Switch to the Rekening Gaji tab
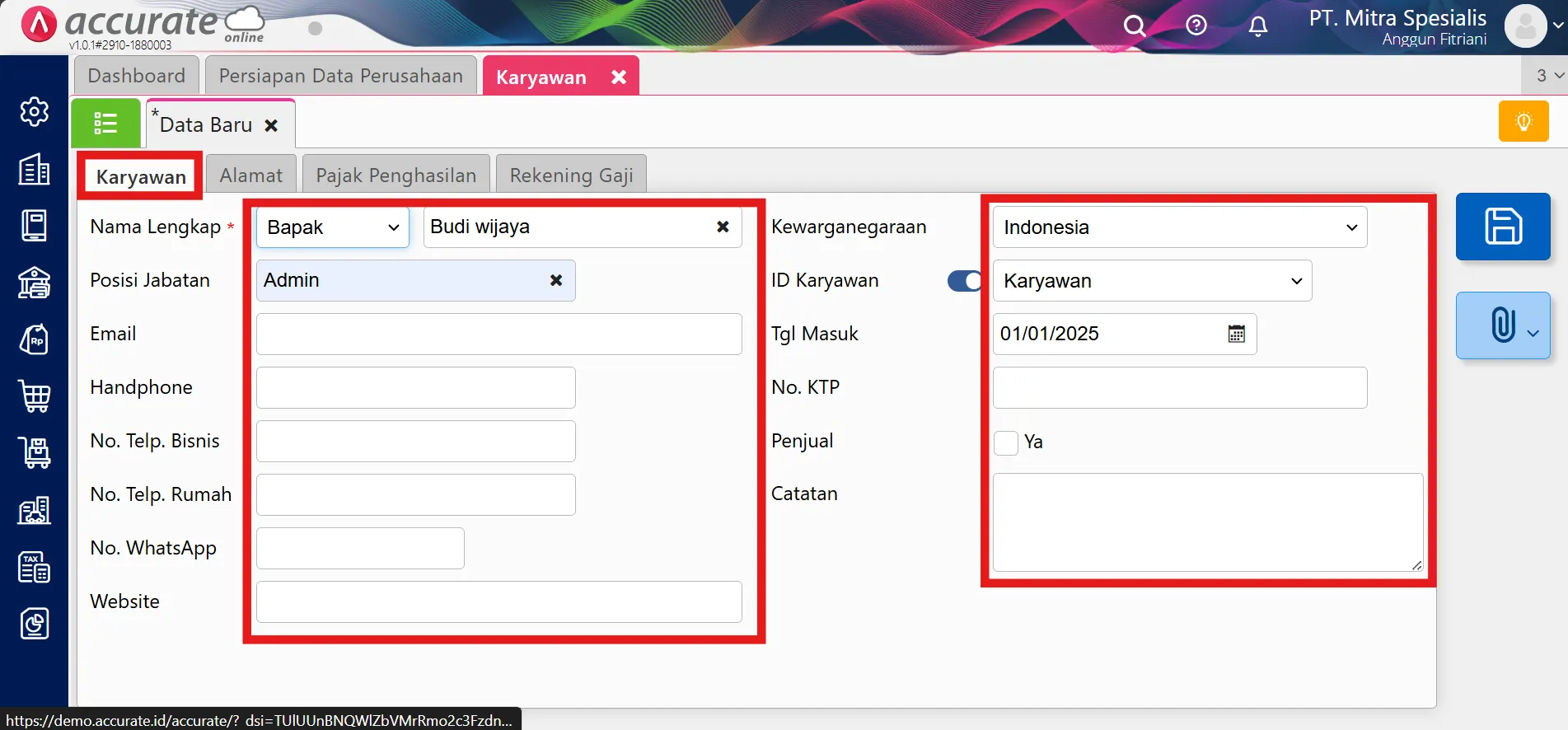 coord(571,175)
